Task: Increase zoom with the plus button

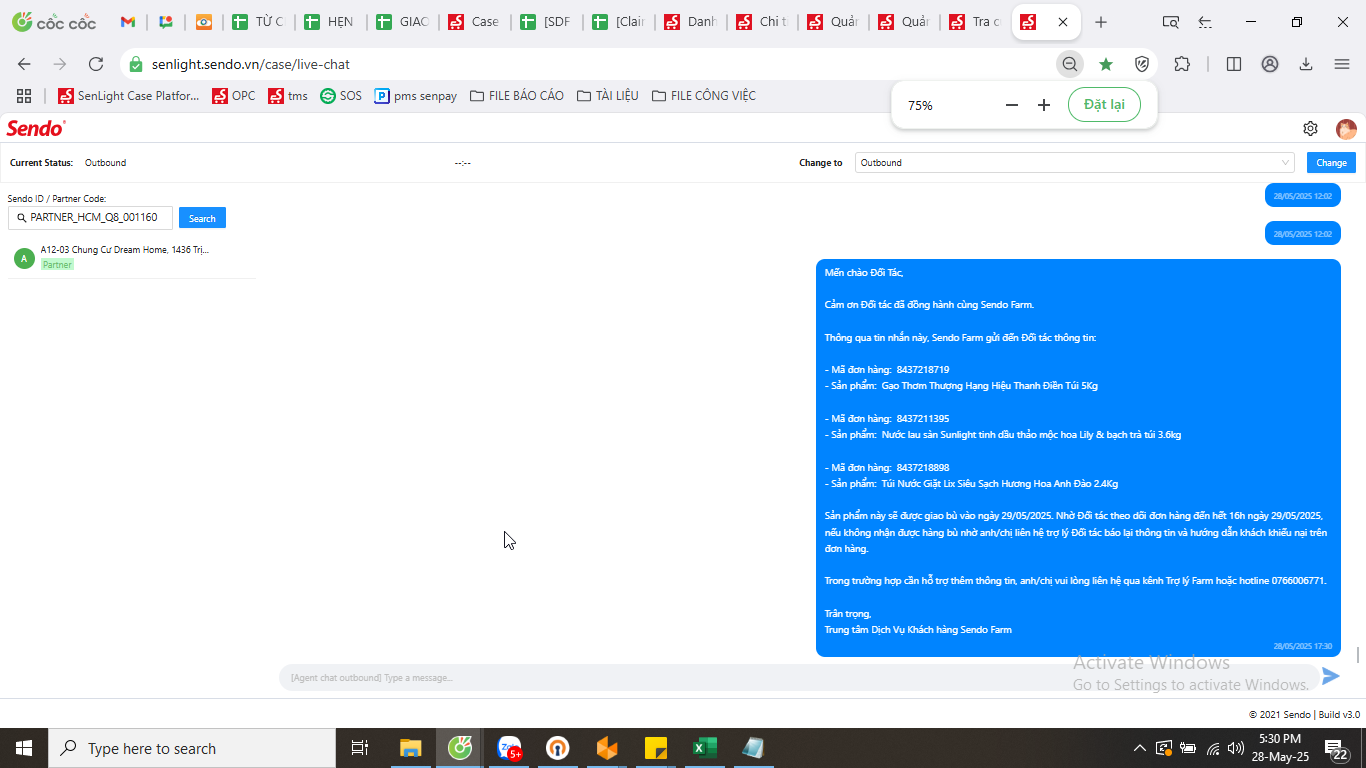Action: 1044,105
